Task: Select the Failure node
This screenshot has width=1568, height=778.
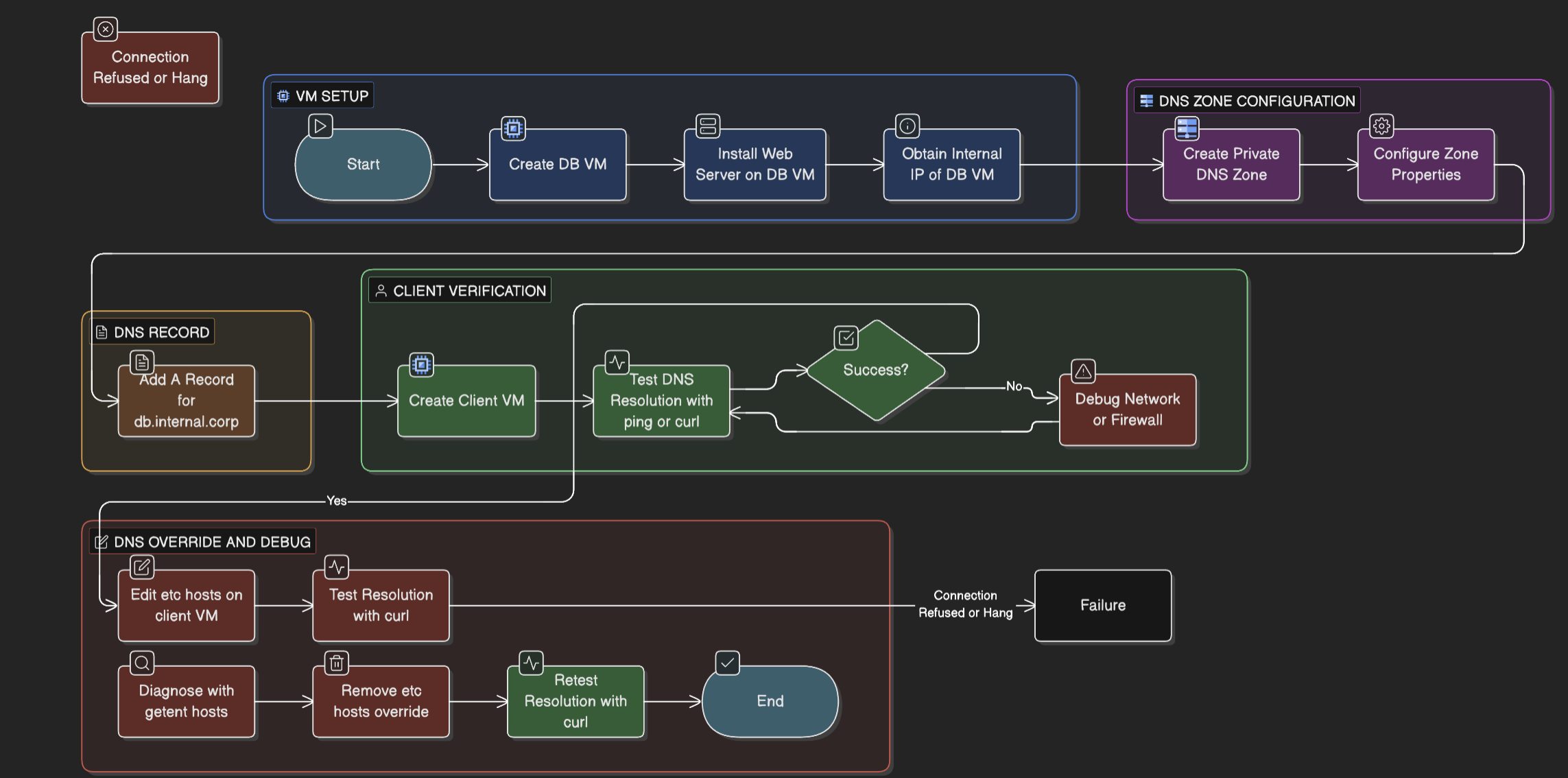Action: pos(1102,605)
